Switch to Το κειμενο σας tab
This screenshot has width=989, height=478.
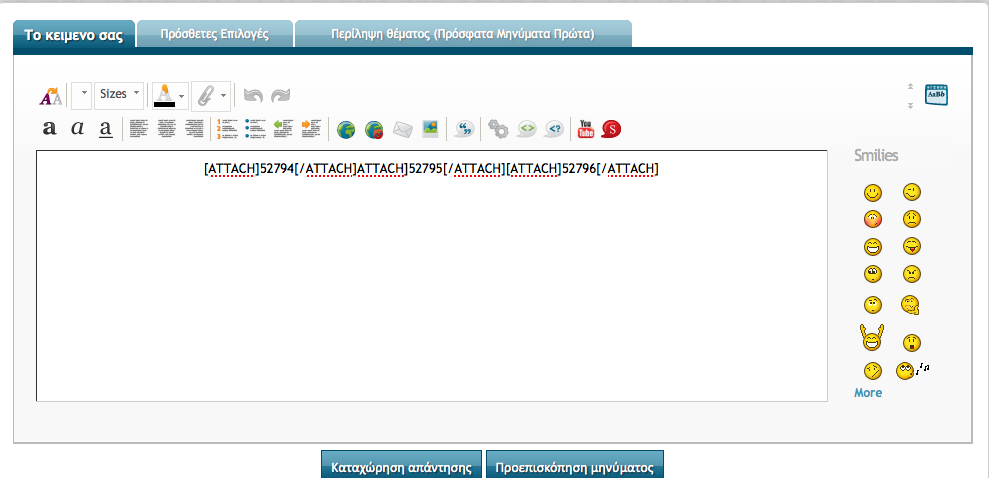[x=74, y=34]
